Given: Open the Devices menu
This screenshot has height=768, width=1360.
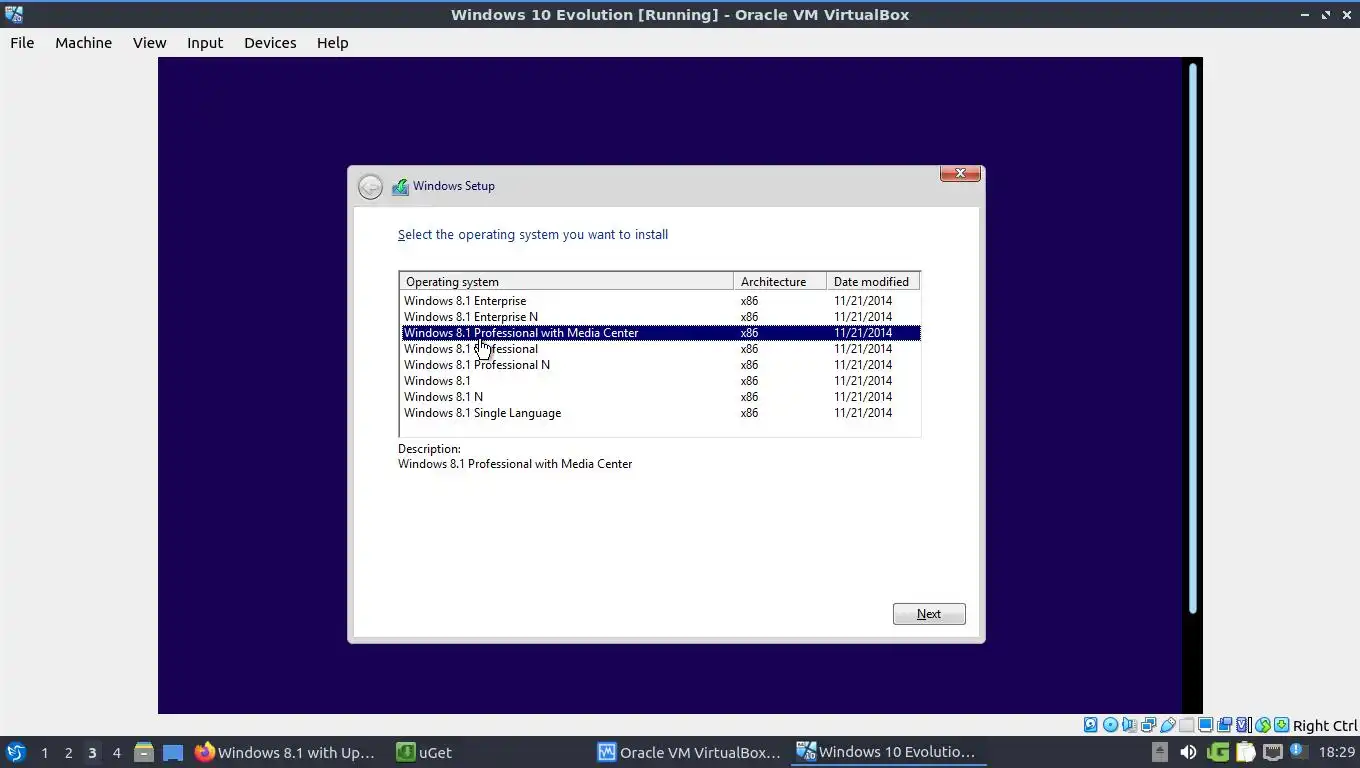Looking at the screenshot, I should 270,42.
